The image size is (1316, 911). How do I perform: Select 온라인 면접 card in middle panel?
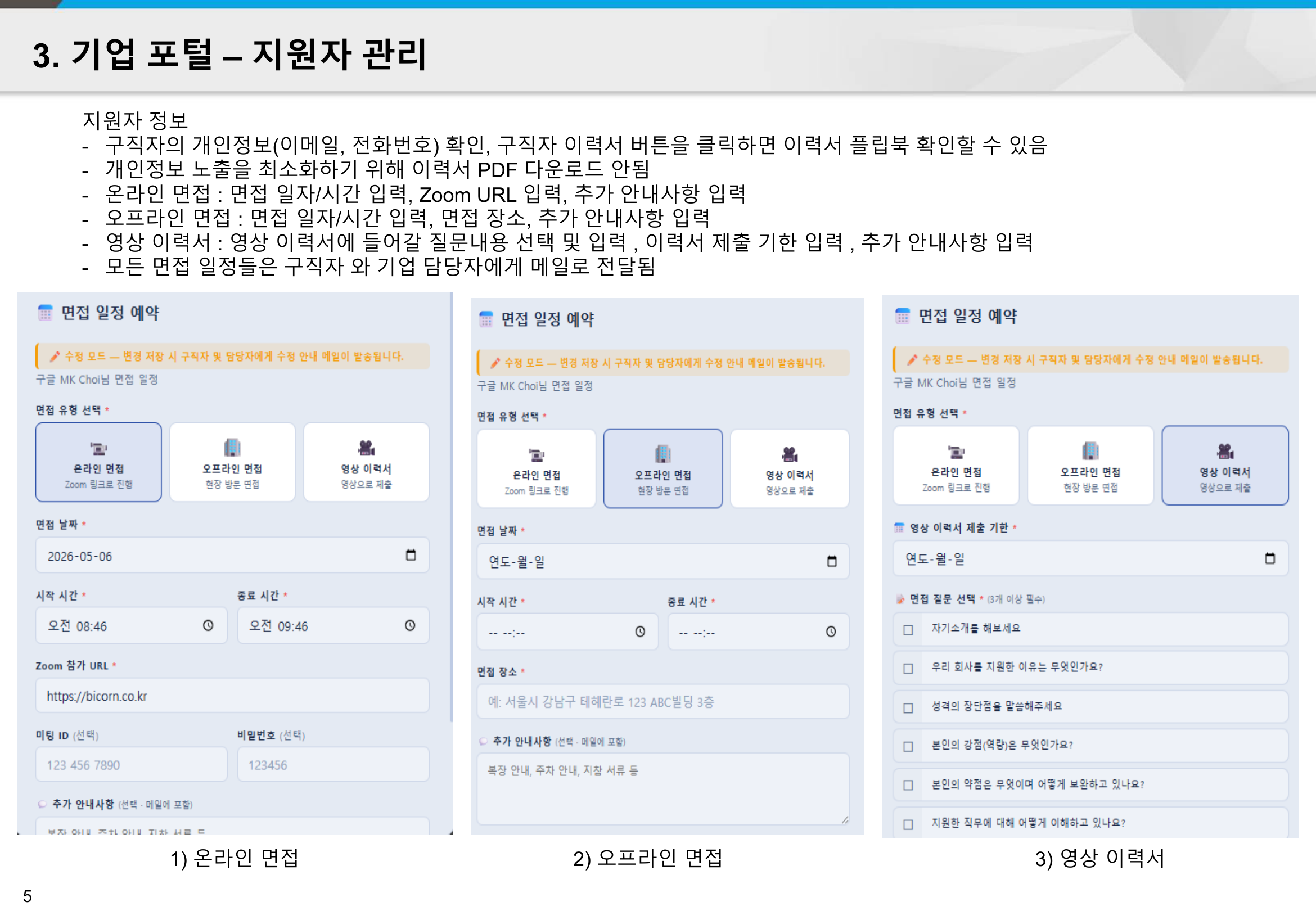tap(537, 468)
